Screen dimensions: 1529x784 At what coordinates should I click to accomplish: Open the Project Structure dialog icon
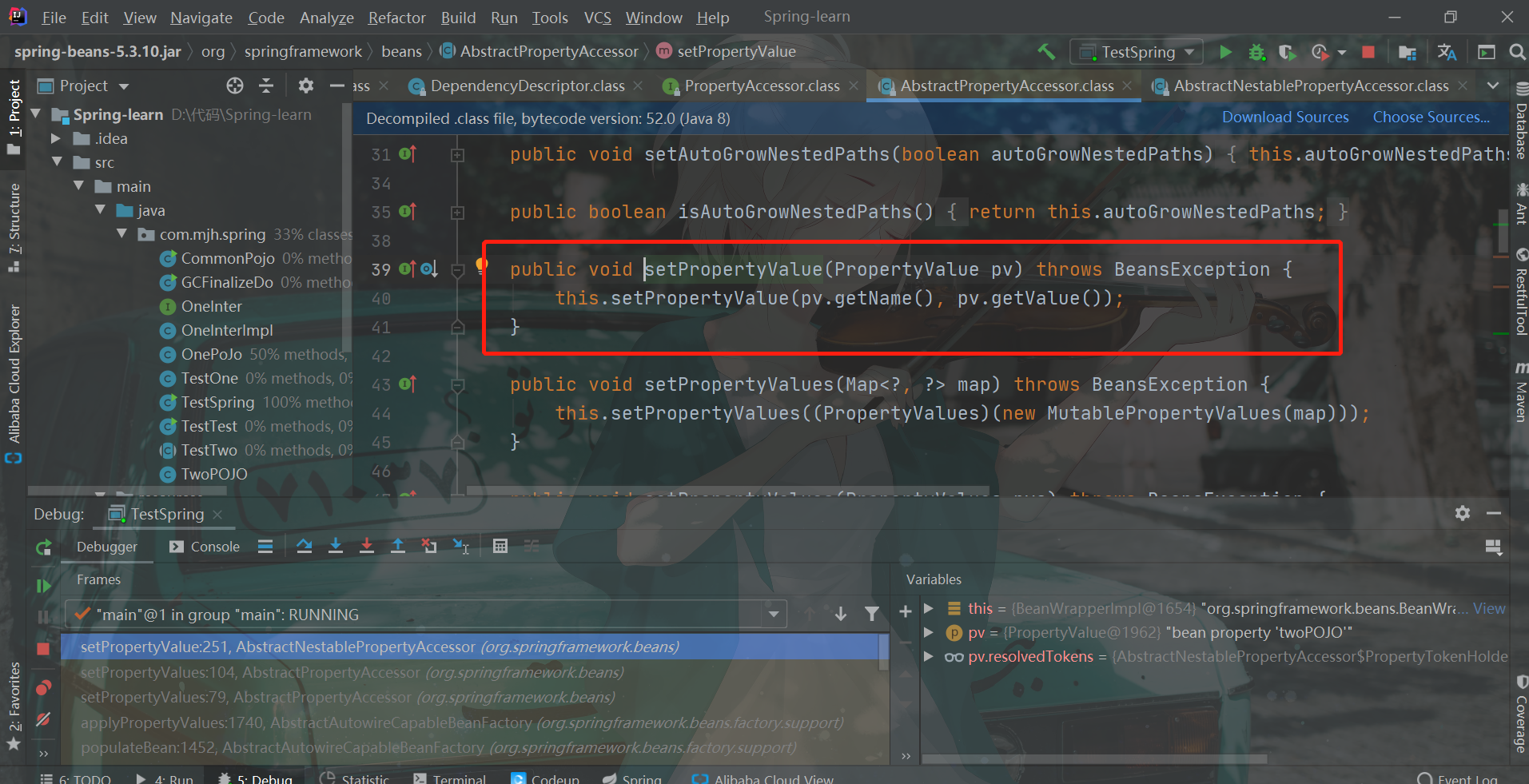point(1408,52)
